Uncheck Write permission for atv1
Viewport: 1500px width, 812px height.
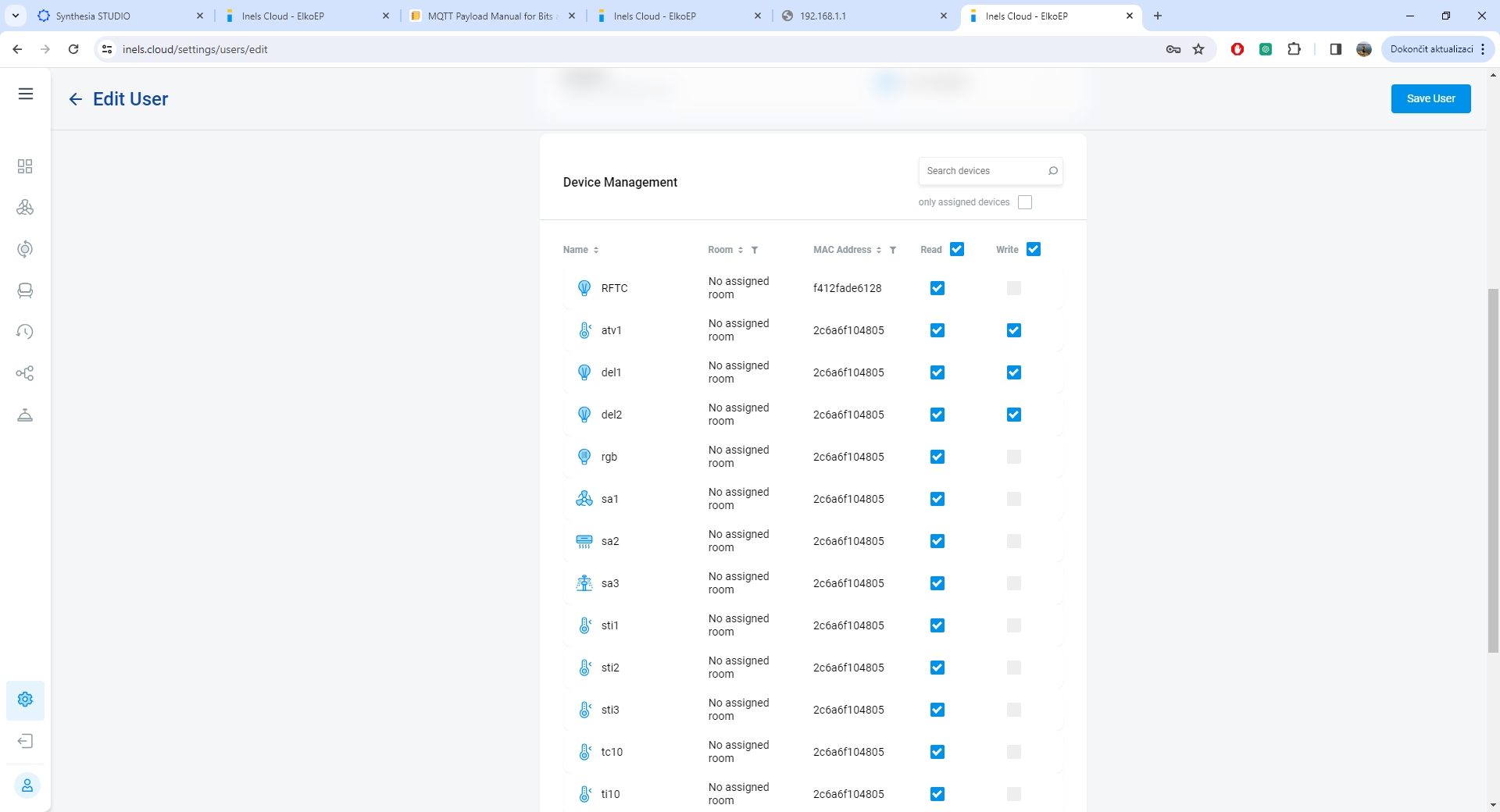[1013, 330]
